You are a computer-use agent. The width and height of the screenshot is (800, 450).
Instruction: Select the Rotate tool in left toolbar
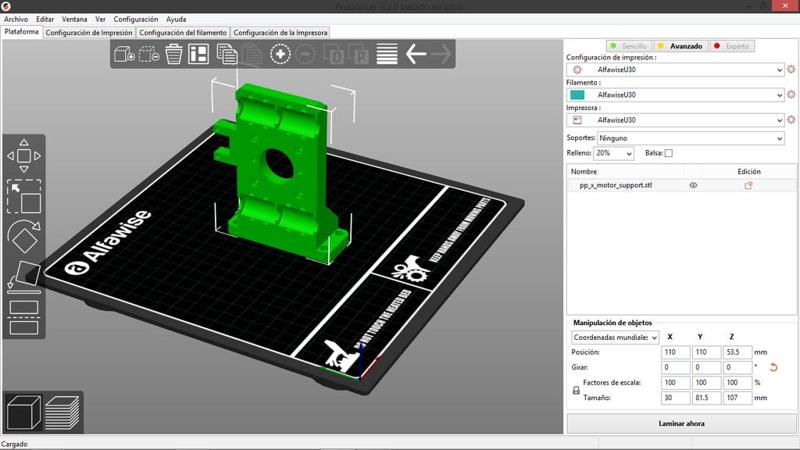(x=24, y=236)
